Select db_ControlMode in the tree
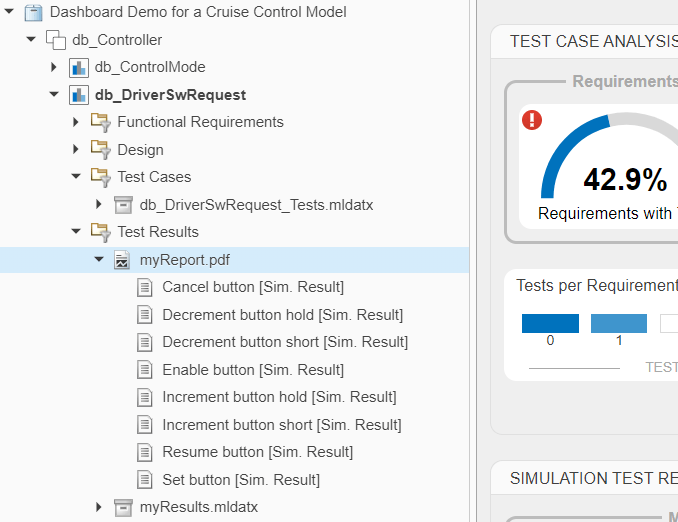 point(150,67)
